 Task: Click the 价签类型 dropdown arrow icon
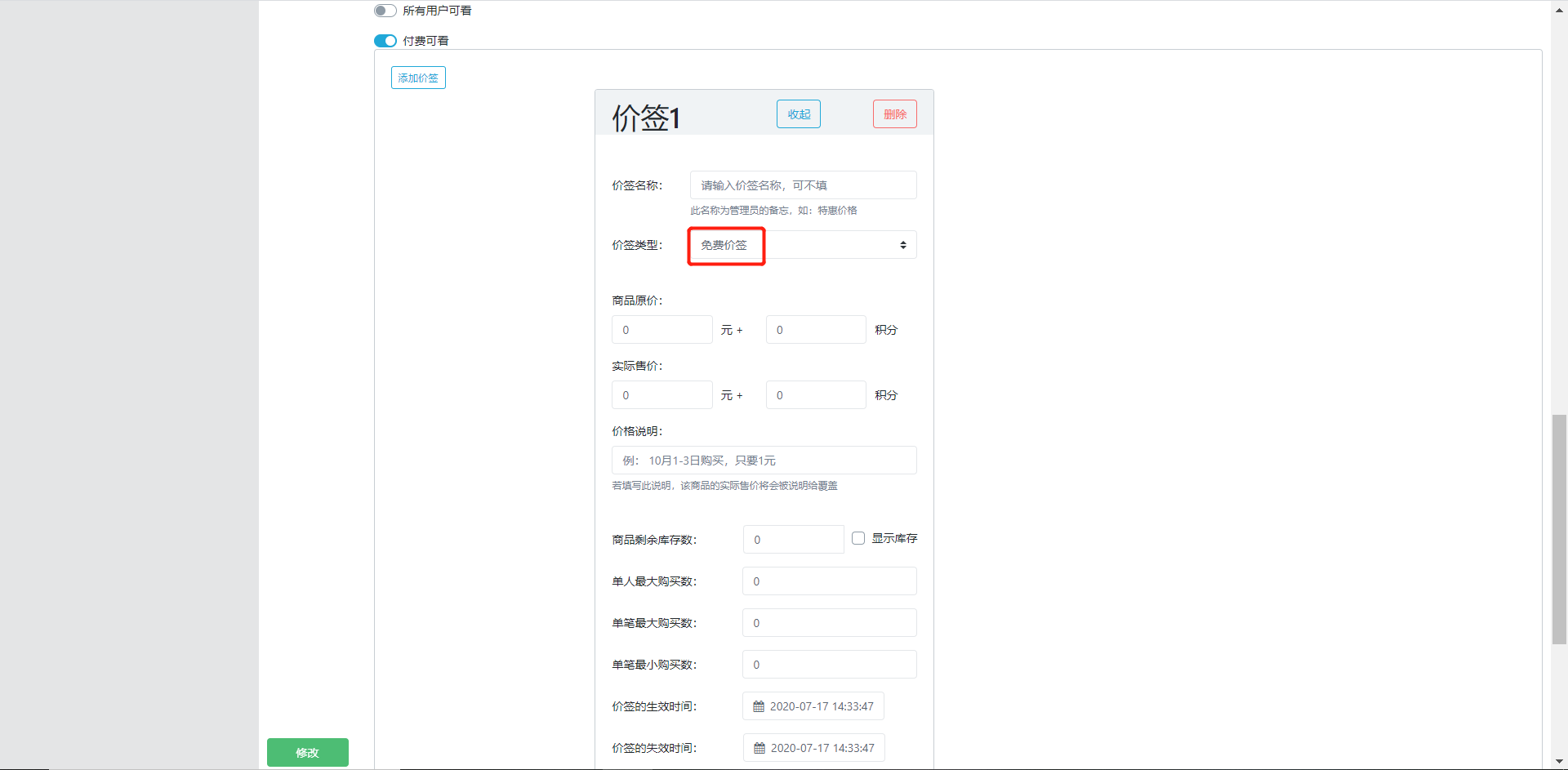(x=902, y=245)
